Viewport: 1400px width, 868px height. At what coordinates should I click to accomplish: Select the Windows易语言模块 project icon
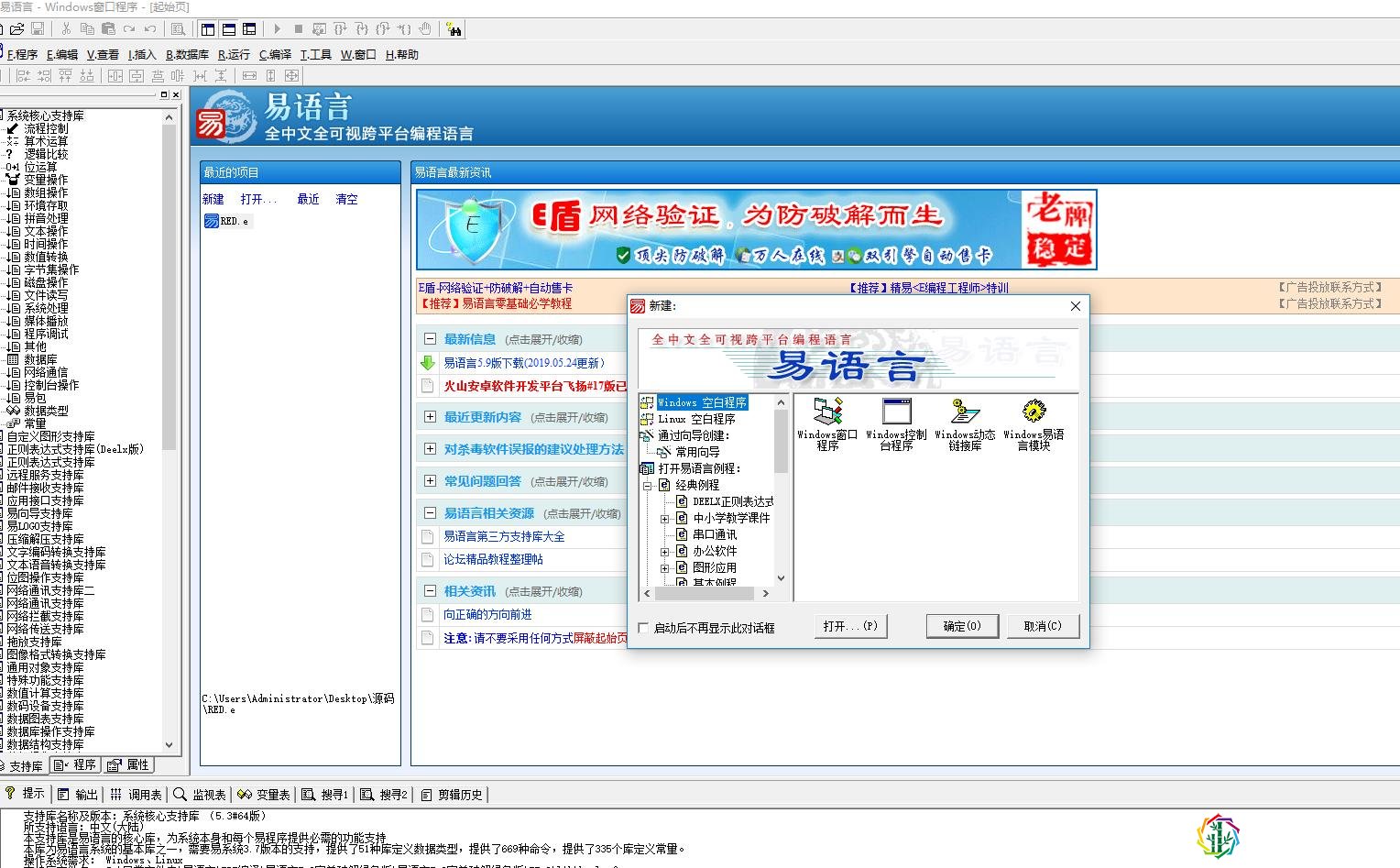pos(1034,424)
